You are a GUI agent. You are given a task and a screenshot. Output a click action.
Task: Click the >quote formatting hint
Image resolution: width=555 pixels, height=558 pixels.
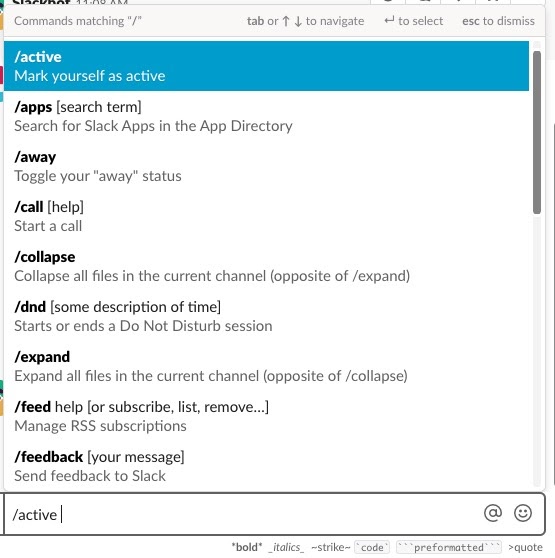point(525,547)
